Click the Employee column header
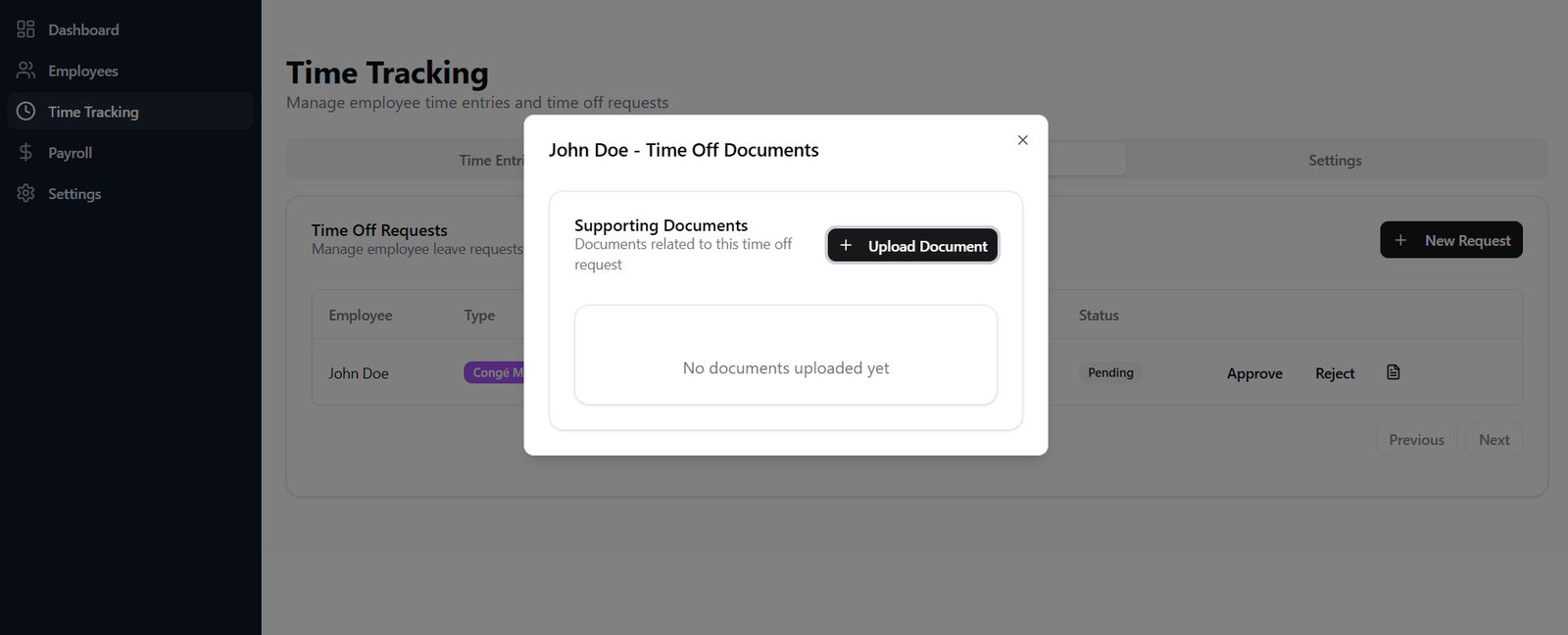The image size is (1568, 635). tap(361, 316)
